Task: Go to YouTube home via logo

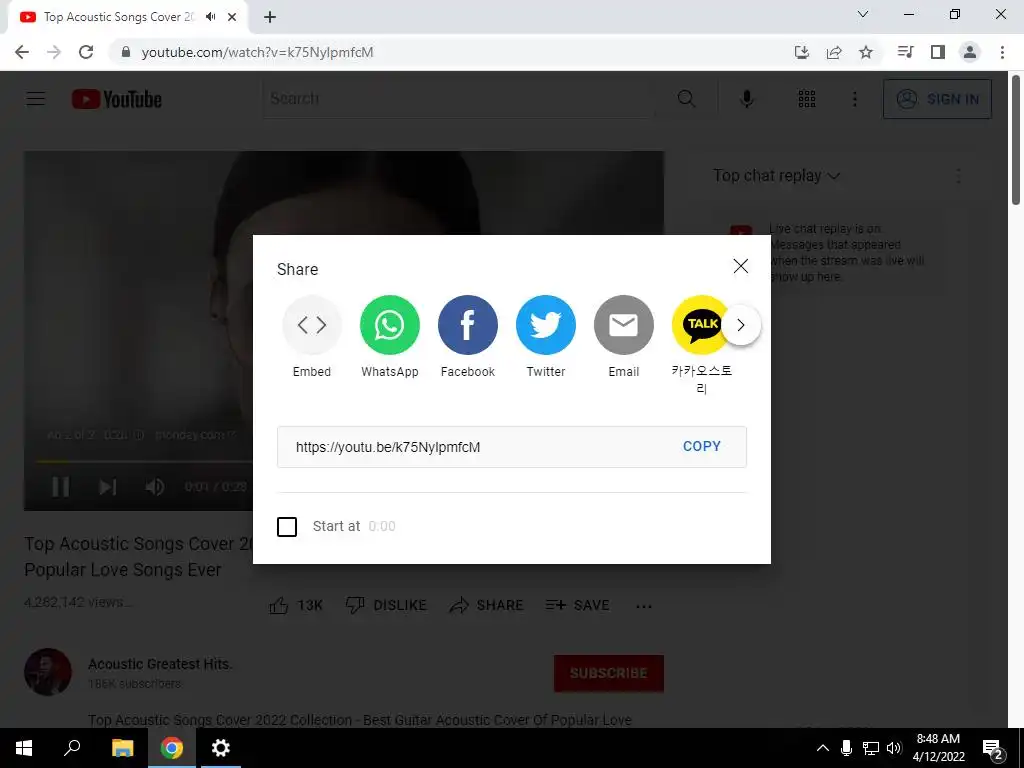Action: [117, 99]
